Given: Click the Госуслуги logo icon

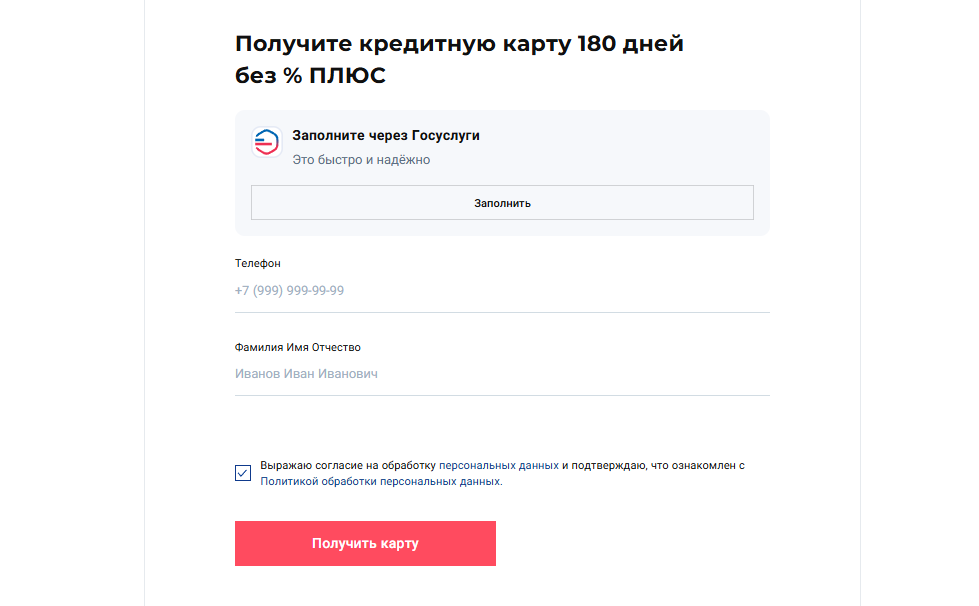Looking at the screenshot, I should [x=266, y=143].
